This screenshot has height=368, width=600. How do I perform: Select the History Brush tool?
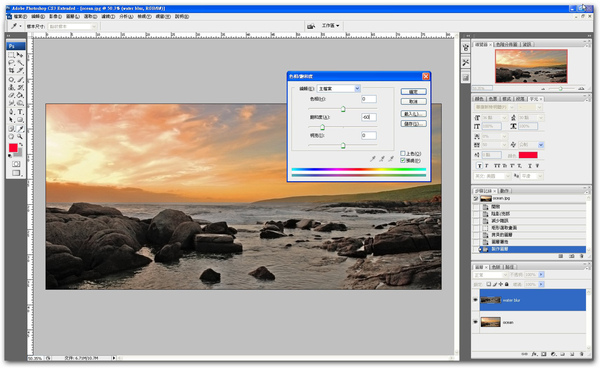pos(20,87)
